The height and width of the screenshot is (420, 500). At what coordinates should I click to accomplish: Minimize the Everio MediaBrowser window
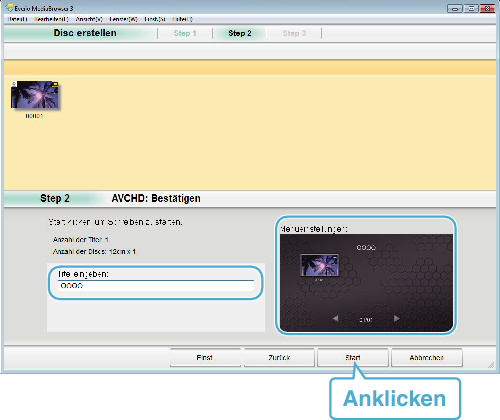pos(455,9)
